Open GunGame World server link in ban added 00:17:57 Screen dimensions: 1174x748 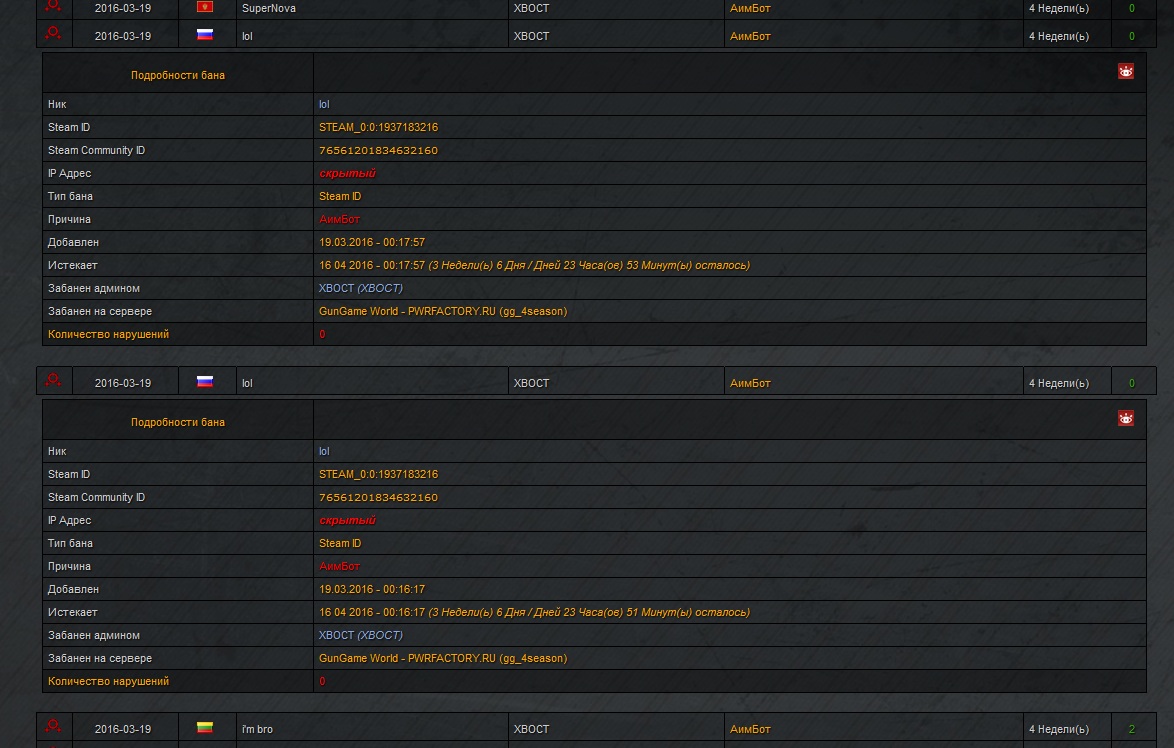coord(442,312)
